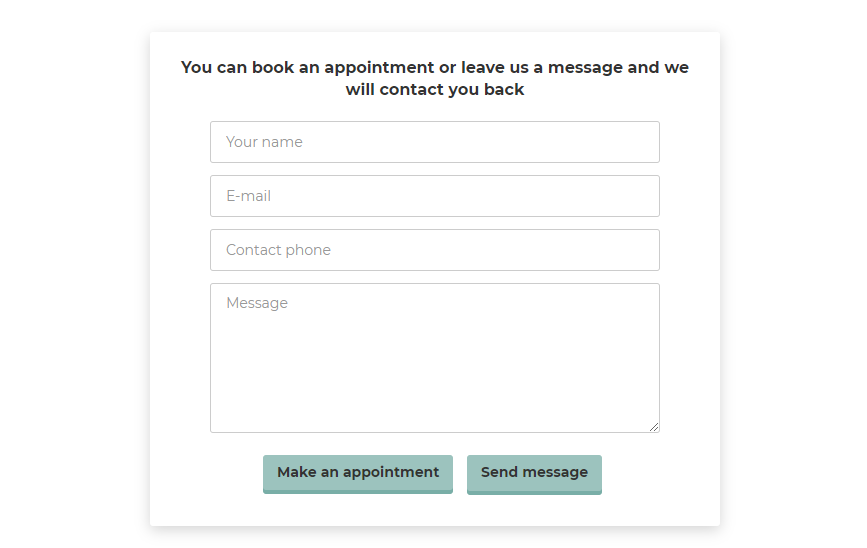Viewport: 867px width, 548px height.
Task: Send the message with Send message button
Action: 534,474
